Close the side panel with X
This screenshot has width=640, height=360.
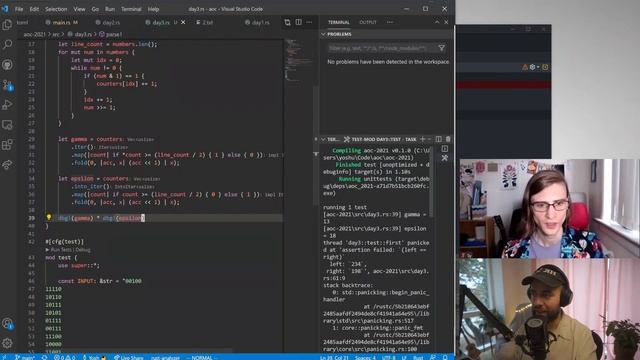446,22
